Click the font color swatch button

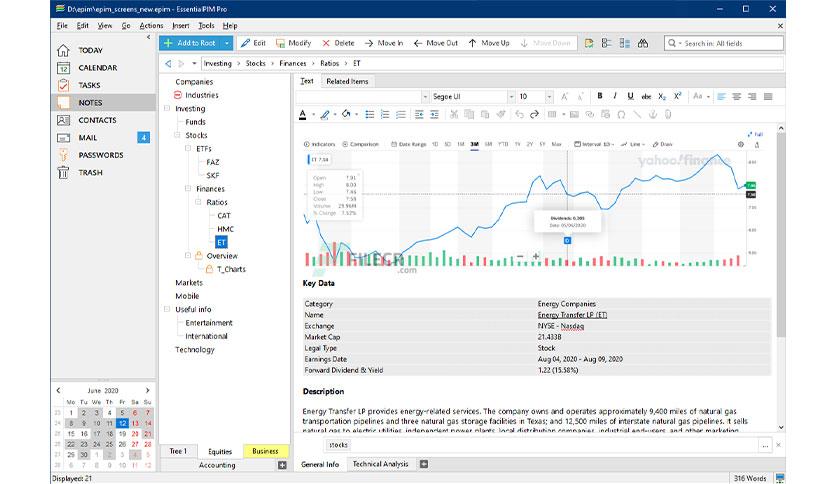pos(302,115)
